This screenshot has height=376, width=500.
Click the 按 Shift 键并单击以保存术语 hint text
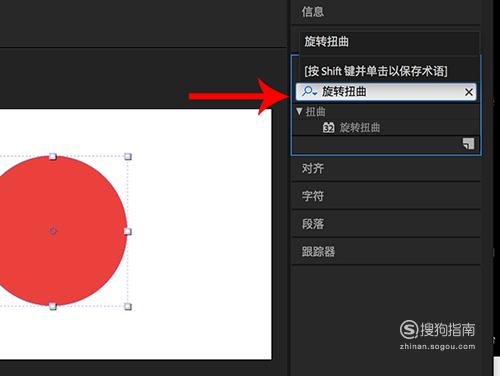tap(376, 71)
